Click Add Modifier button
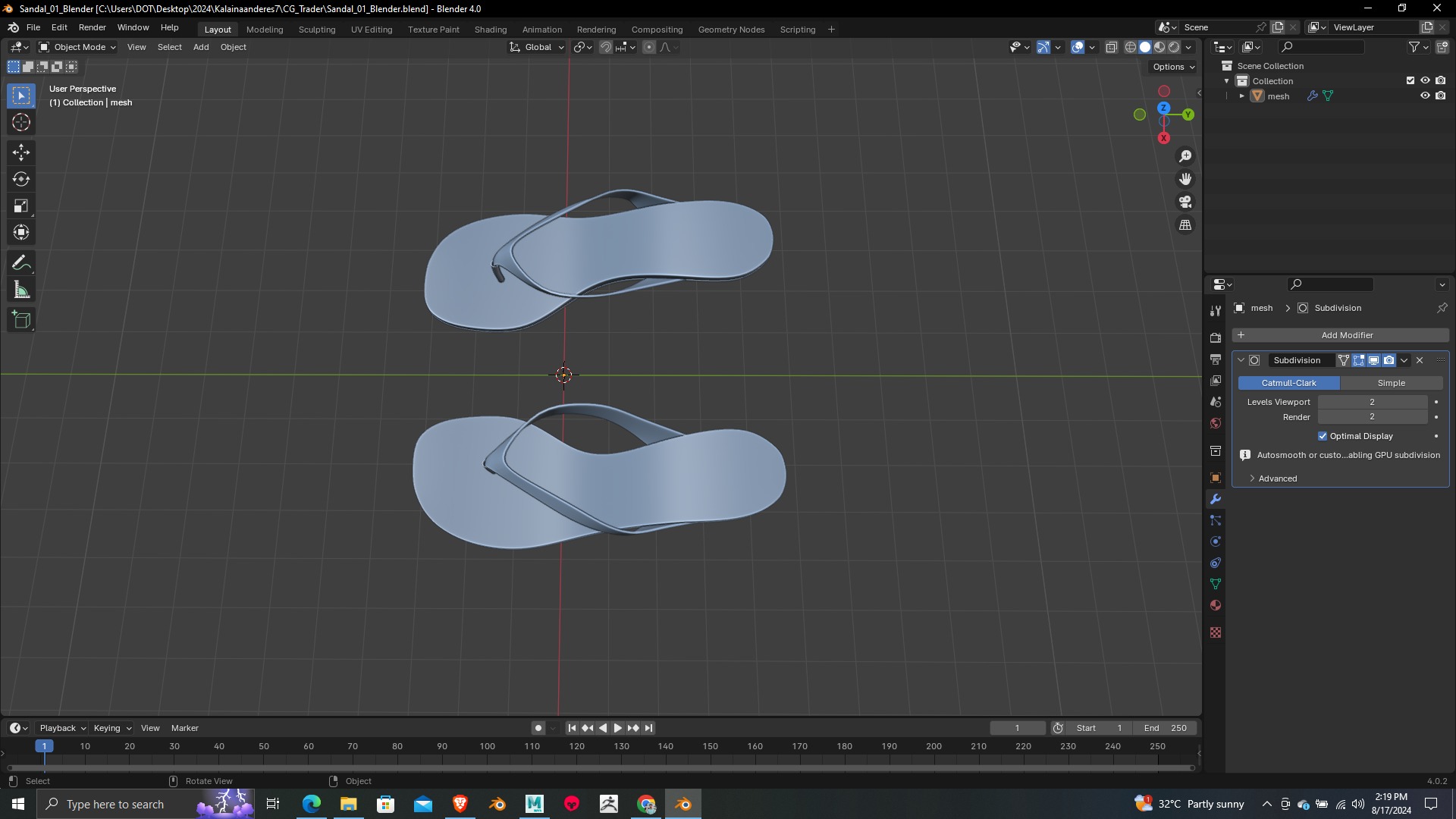The width and height of the screenshot is (1456, 819). pyautogui.click(x=1341, y=335)
